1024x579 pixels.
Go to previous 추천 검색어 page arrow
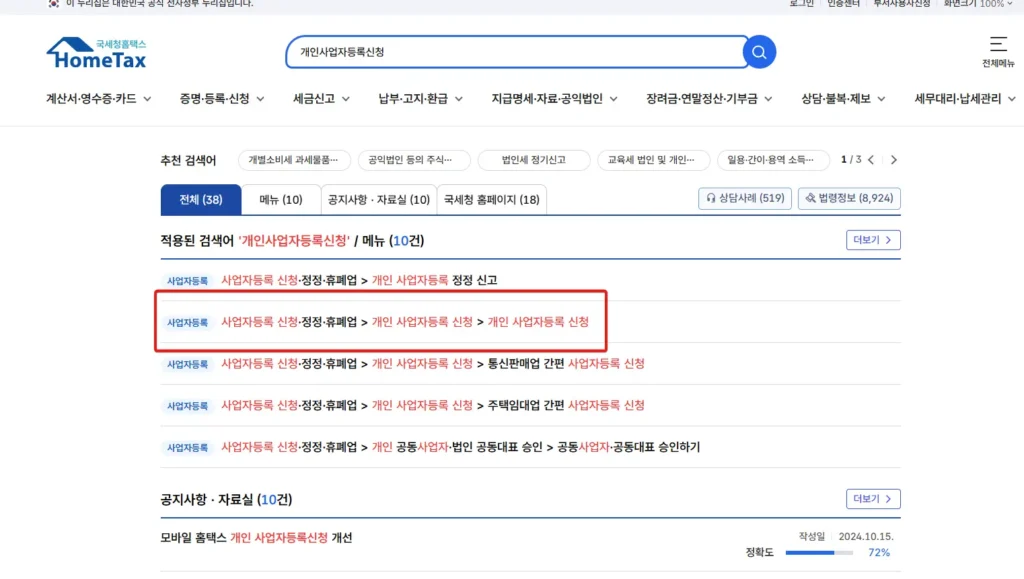coord(871,160)
